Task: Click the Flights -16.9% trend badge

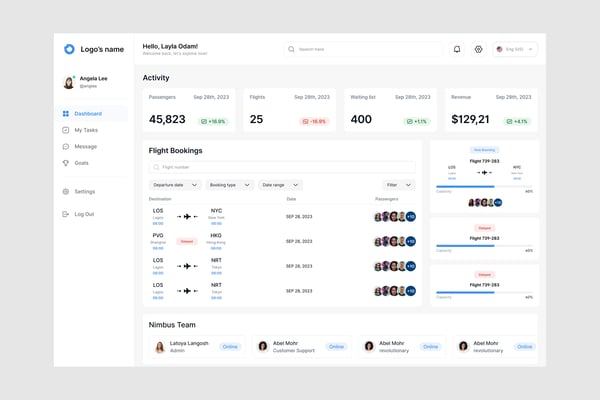Action: 314,121
